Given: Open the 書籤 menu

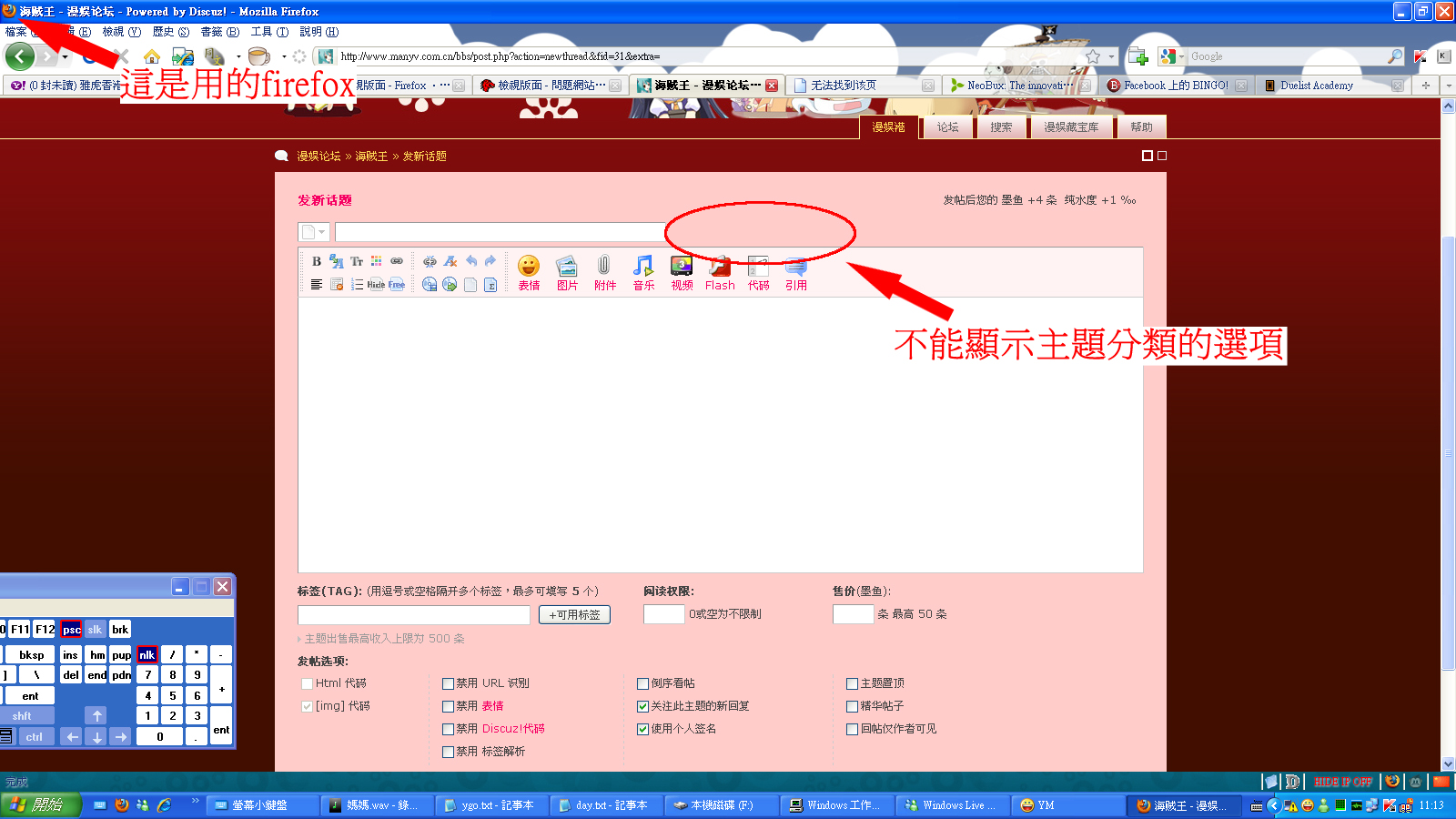Looking at the screenshot, I should click(x=220, y=32).
